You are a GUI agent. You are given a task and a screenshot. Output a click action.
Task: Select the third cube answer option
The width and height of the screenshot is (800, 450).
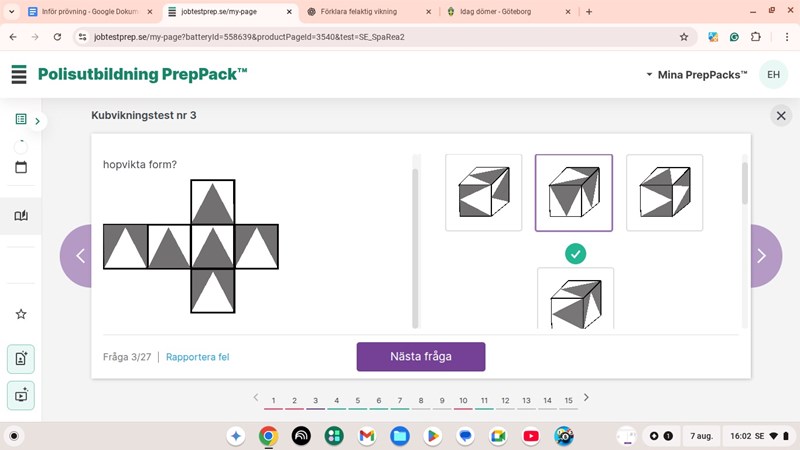664,192
